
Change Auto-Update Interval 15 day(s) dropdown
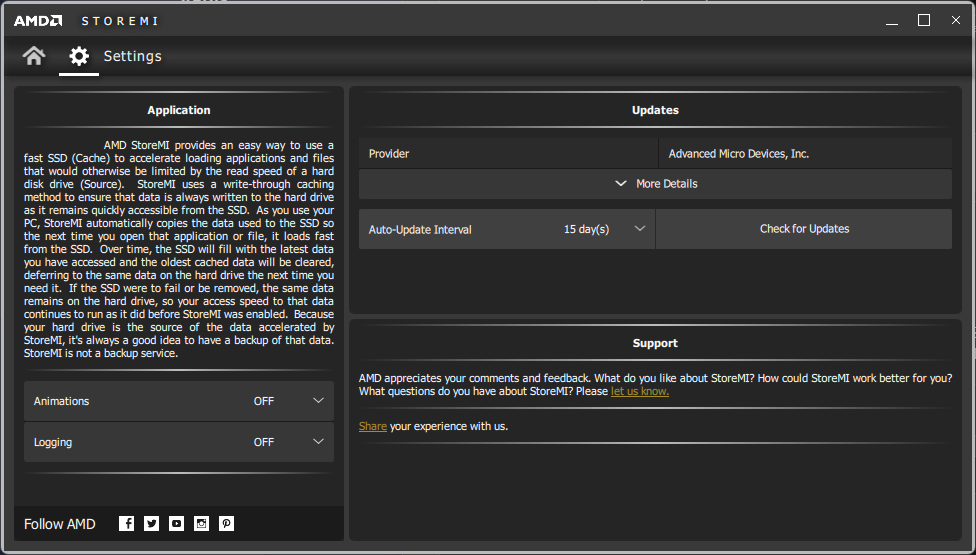tap(507, 229)
